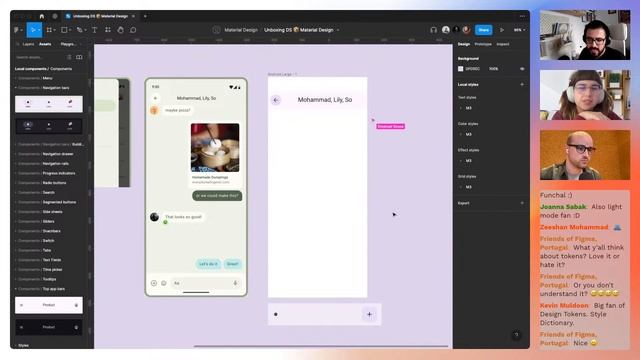Switch to the Prototype tab
This screenshot has width=640, height=360.
483,44
